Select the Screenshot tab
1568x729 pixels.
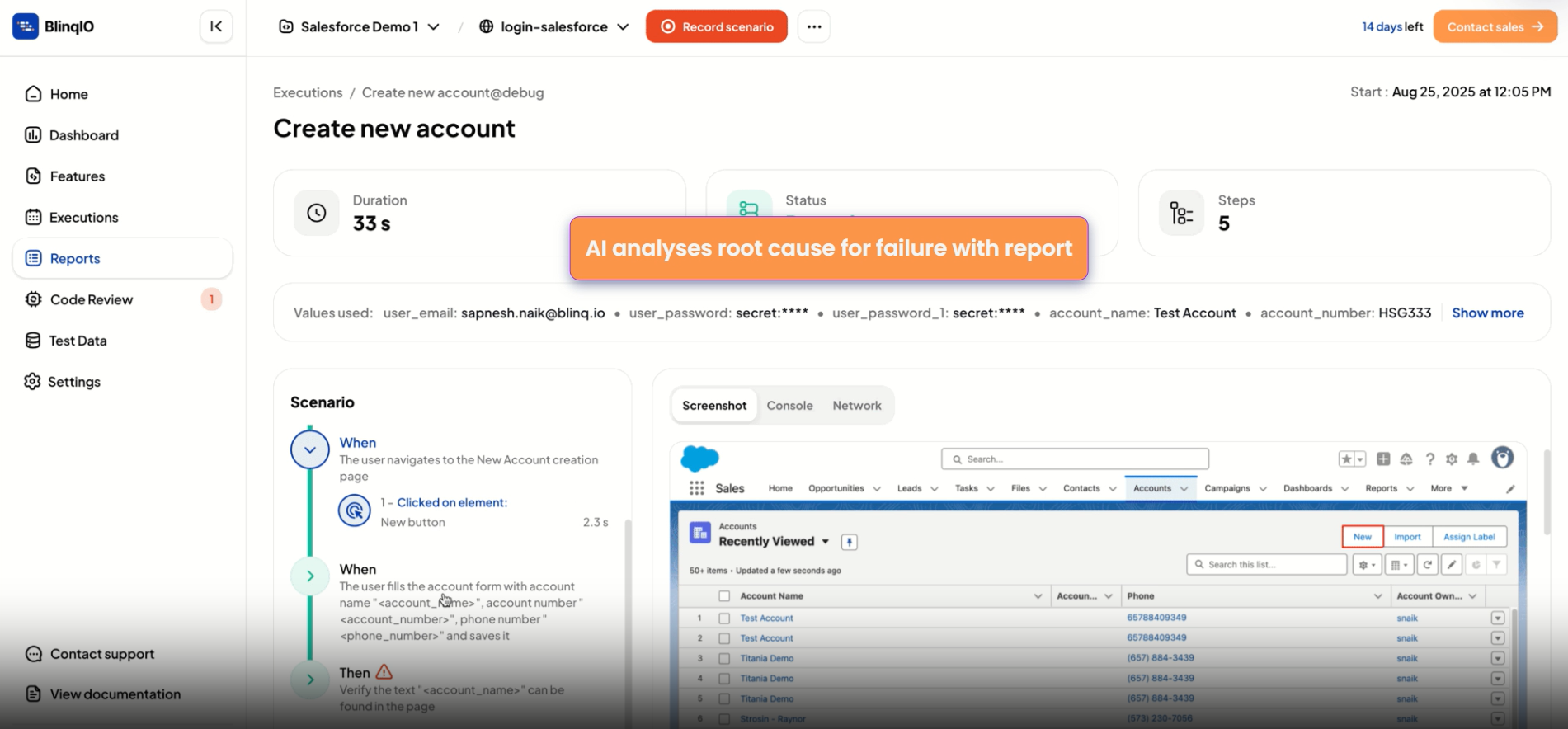714,406
